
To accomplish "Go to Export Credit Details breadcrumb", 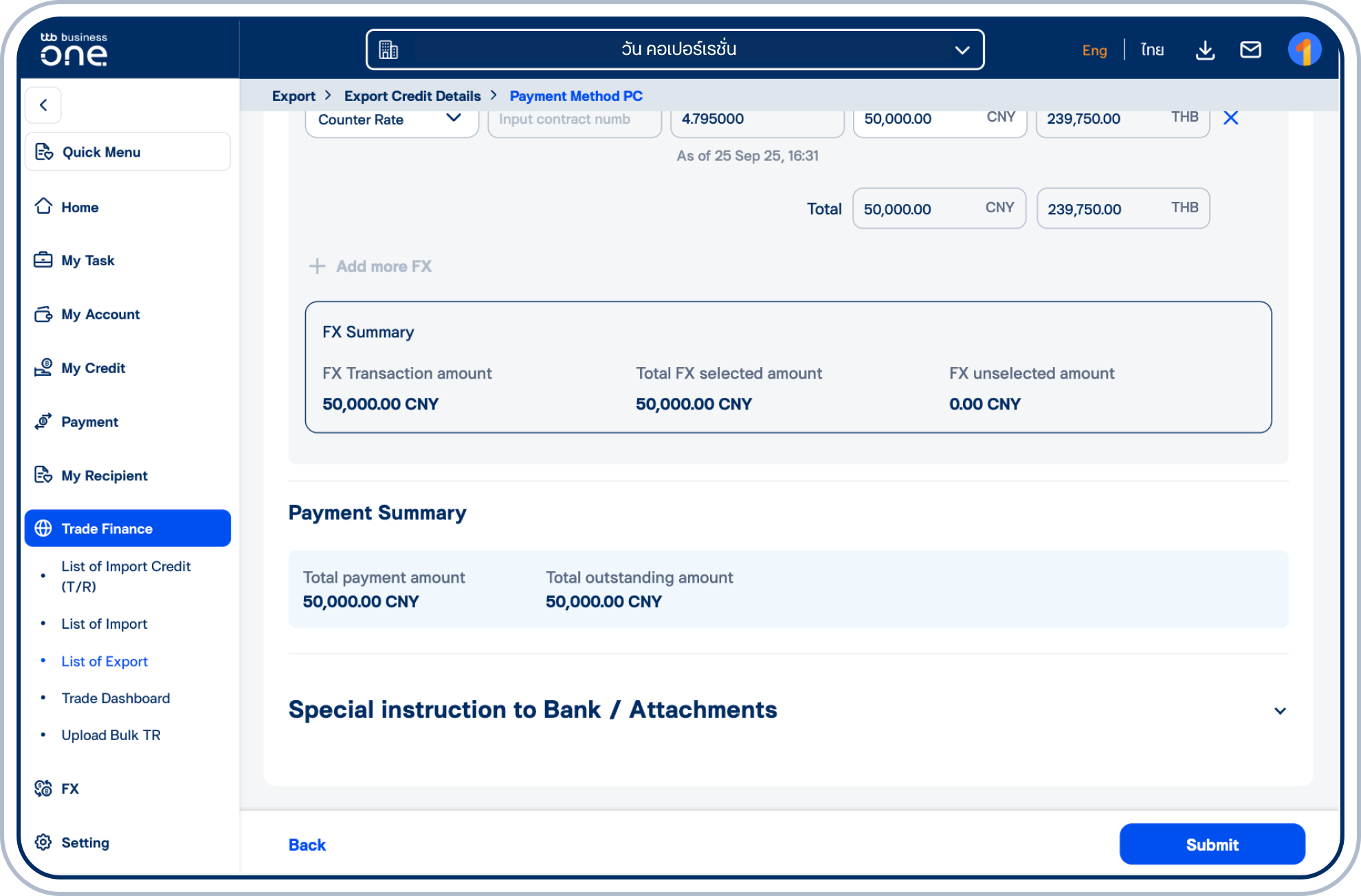I will pyautogui.click(x=412, y=96).
